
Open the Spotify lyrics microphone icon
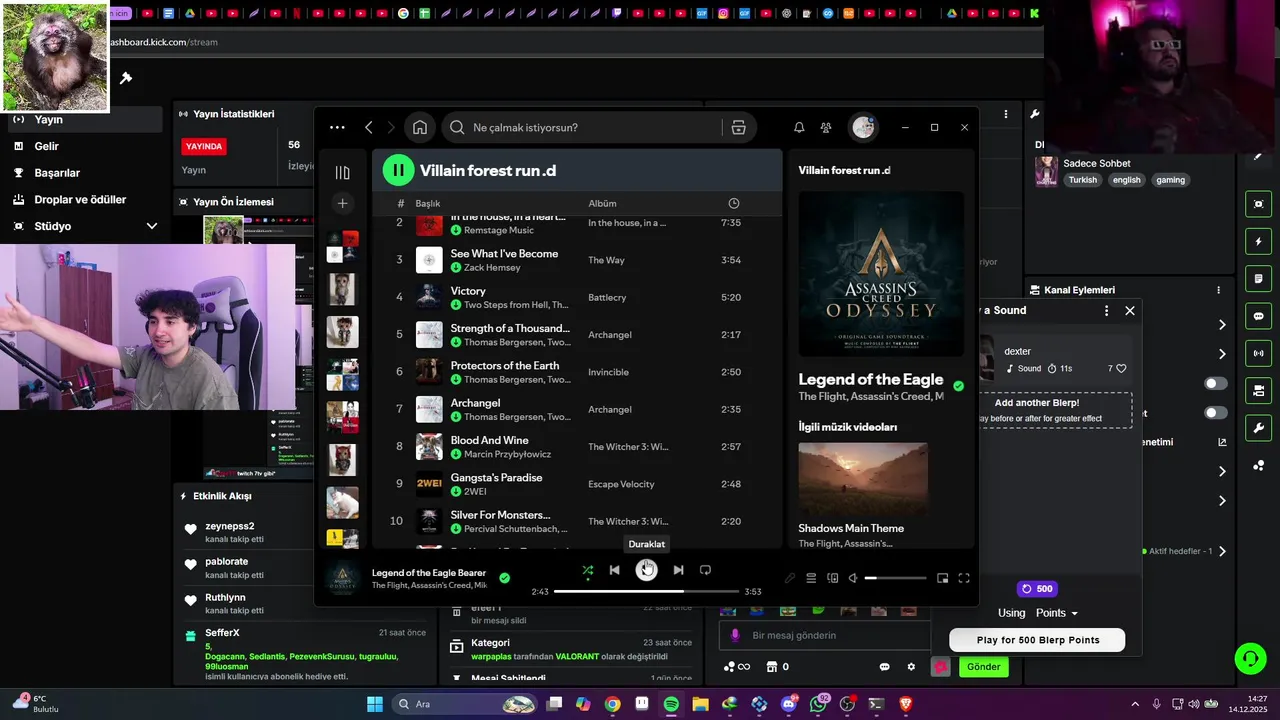[x=790, y=578]
